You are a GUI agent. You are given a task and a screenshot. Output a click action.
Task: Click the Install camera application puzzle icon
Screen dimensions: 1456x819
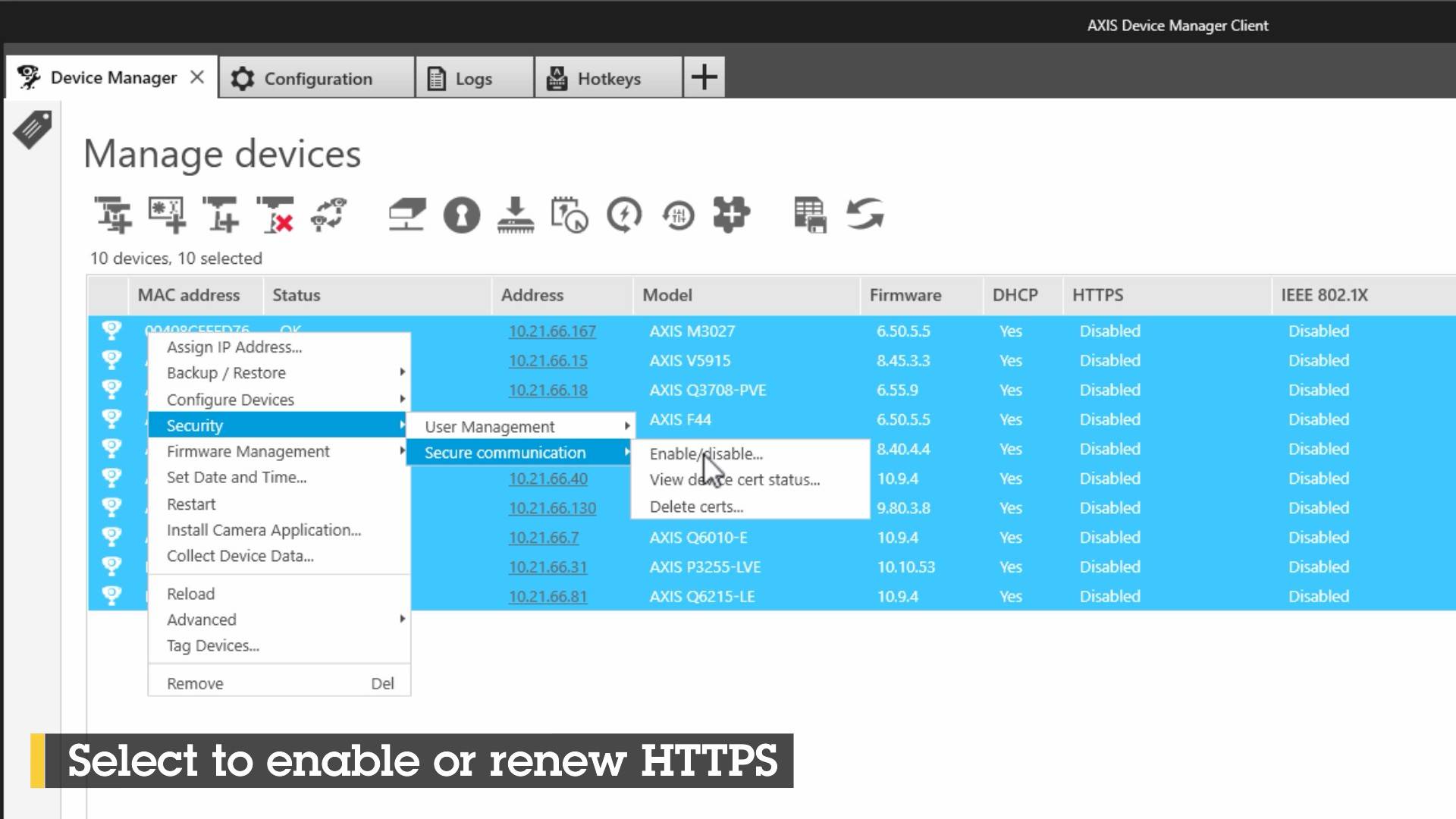click(732, 215)
